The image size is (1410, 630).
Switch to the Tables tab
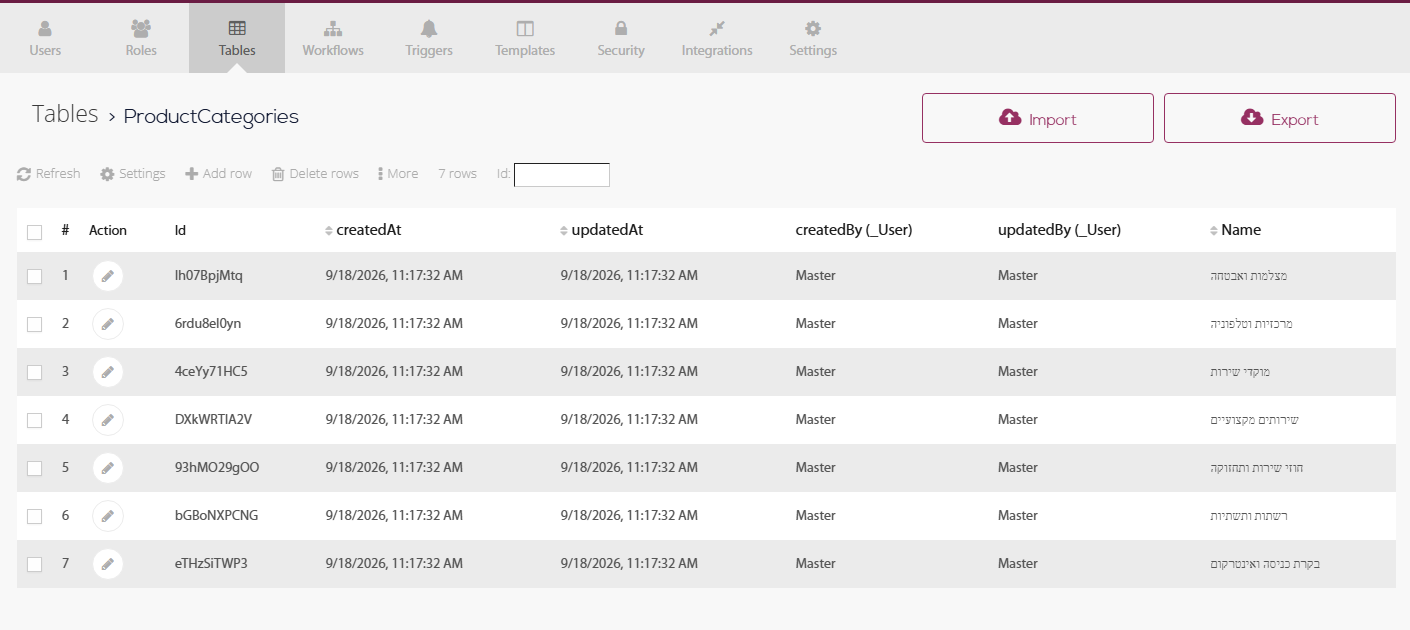(237, 38)
